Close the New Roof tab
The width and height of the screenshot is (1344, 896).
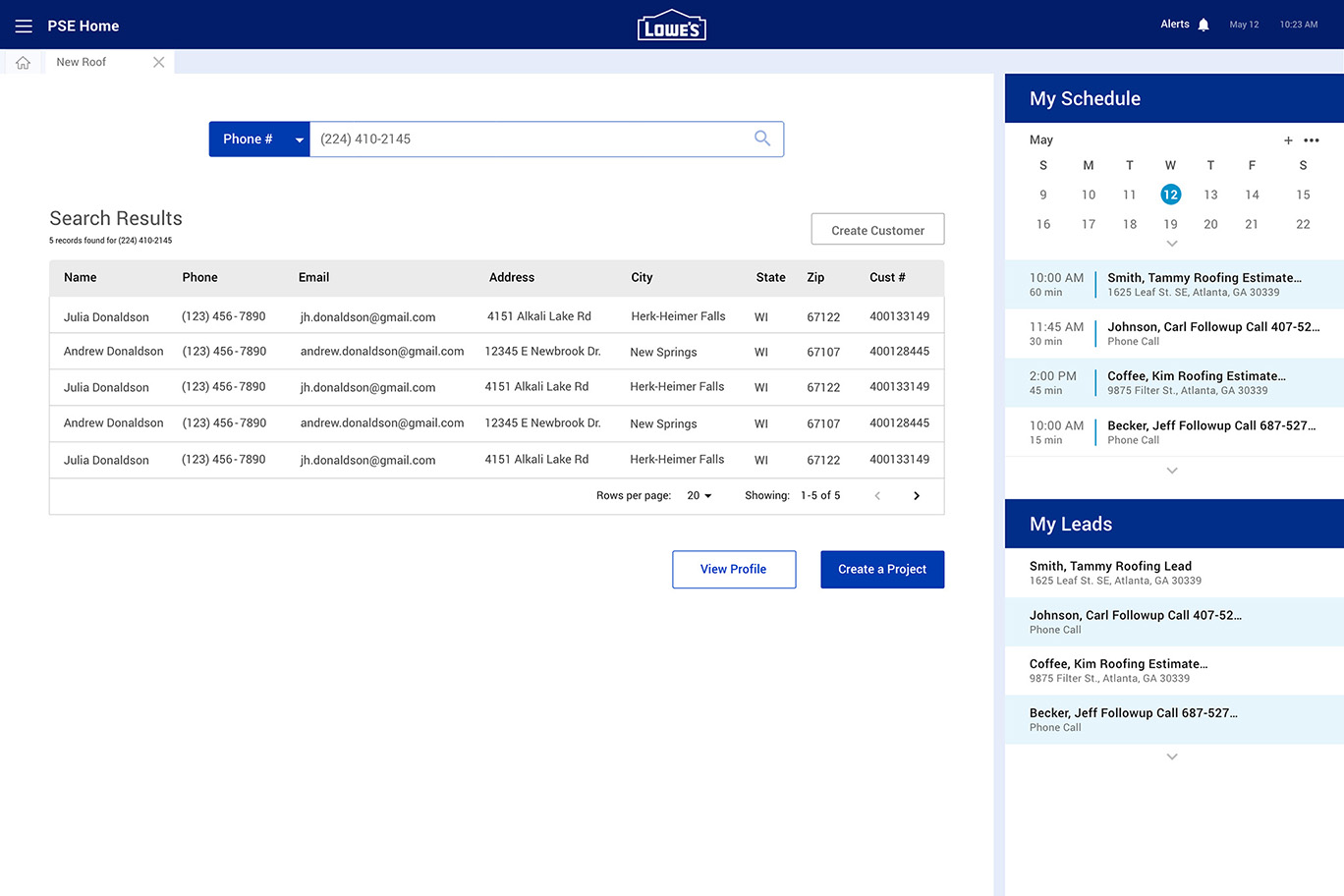pyautogui.click(x=158, y=62)
